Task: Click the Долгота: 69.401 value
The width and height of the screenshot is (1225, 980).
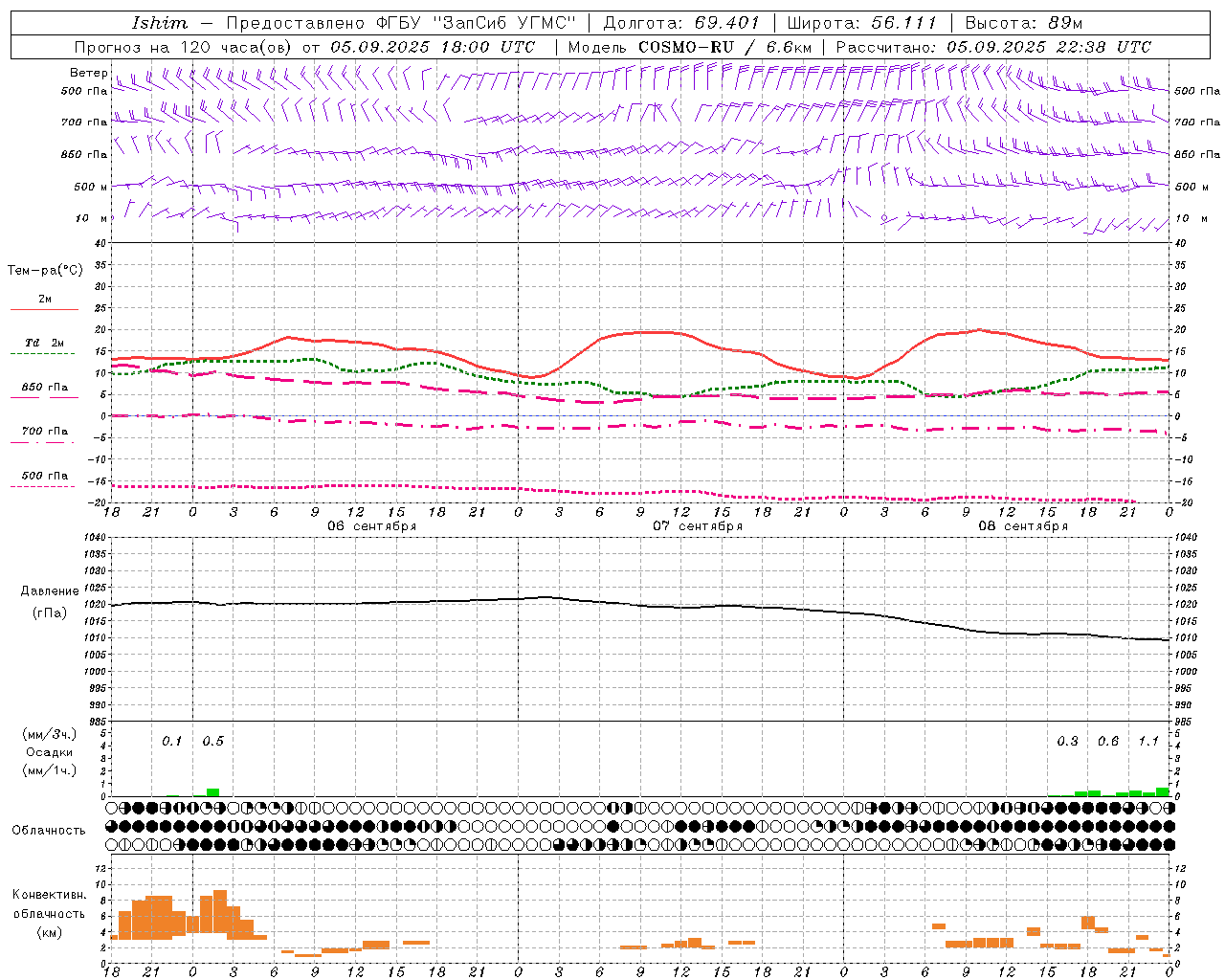Action: tap(681, 23)
